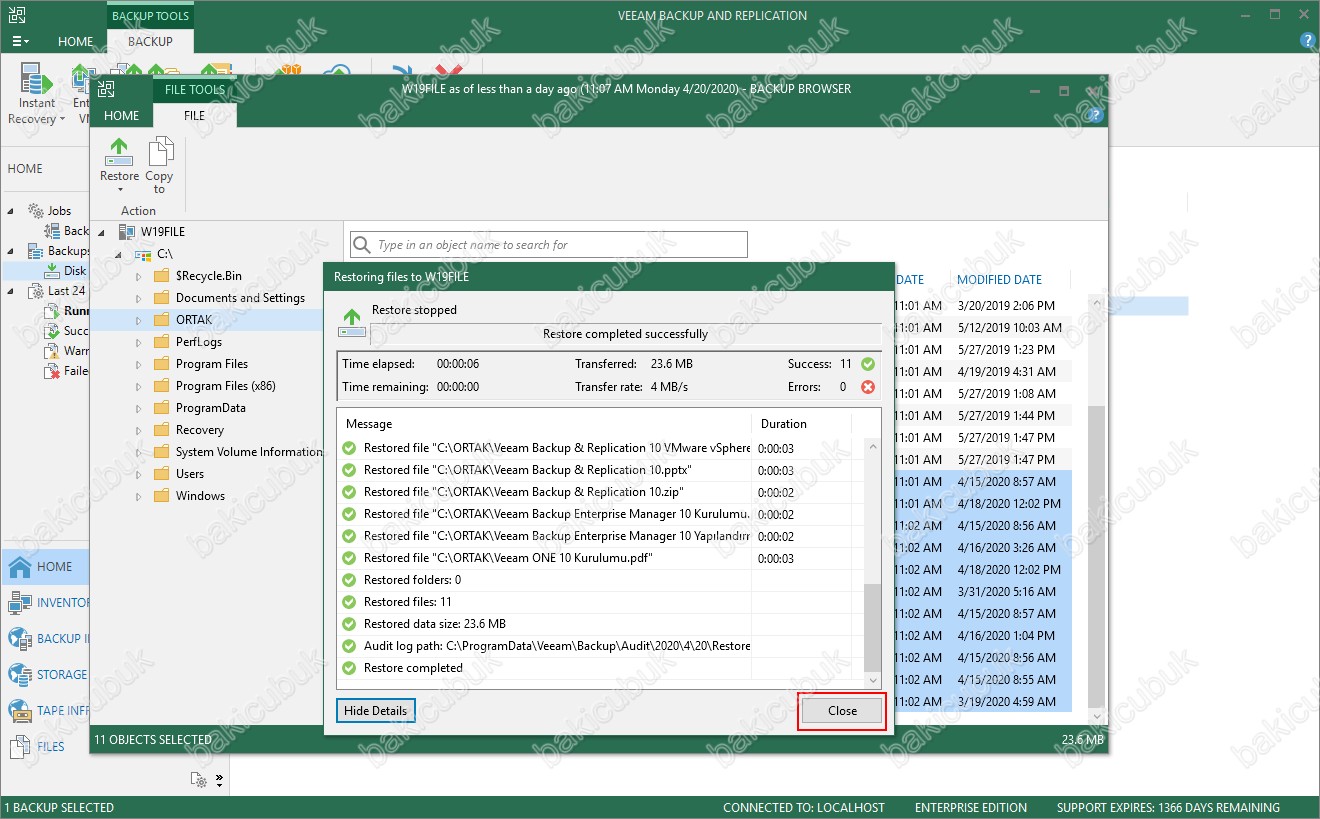The width and height of the screenshot is (1320, 819).
Task: Click the help icon in Veeam title bar
Action: [1307, 41]
